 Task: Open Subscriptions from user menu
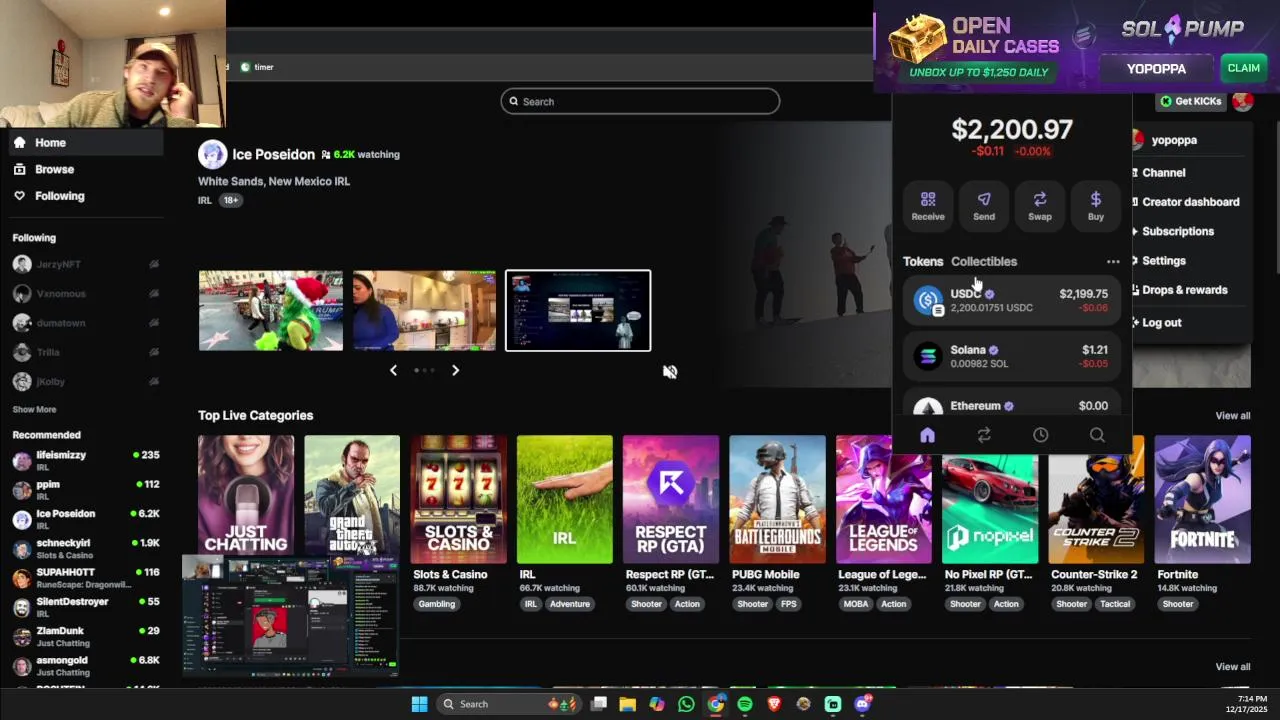click(1177, 231)
